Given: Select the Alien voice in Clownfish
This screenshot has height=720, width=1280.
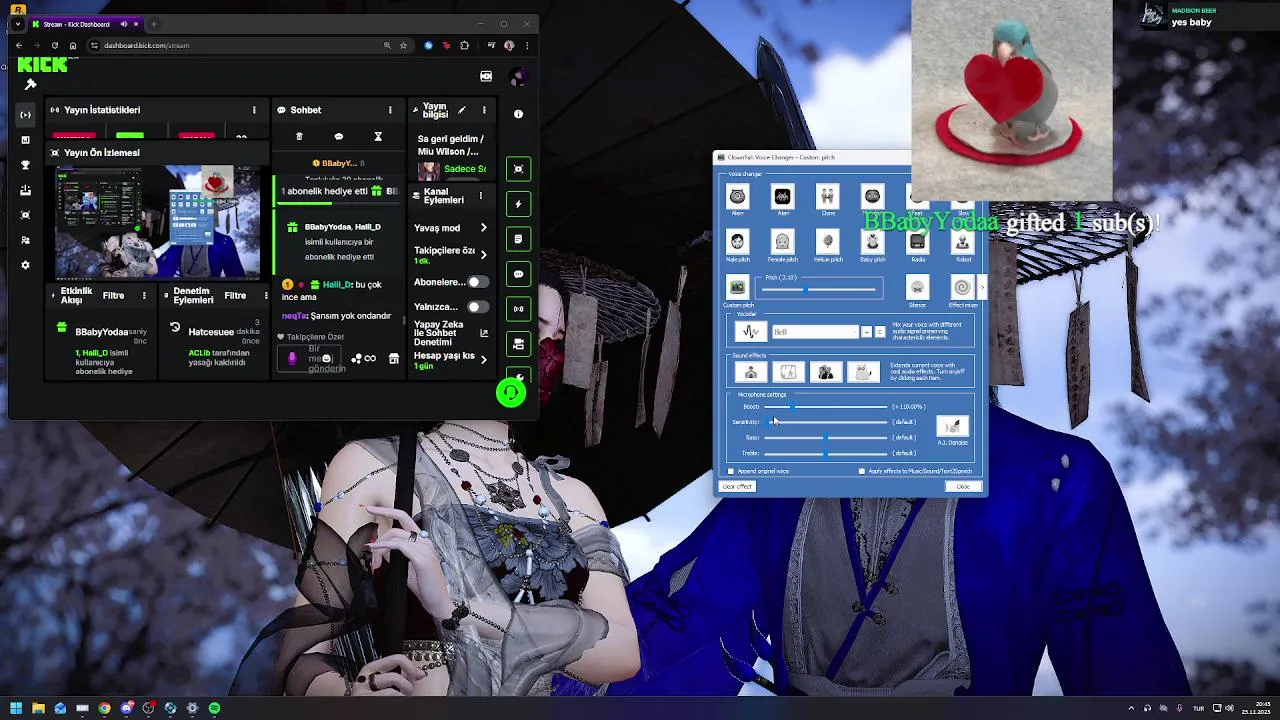Looking at the screenshot, I should coord(737,197).
